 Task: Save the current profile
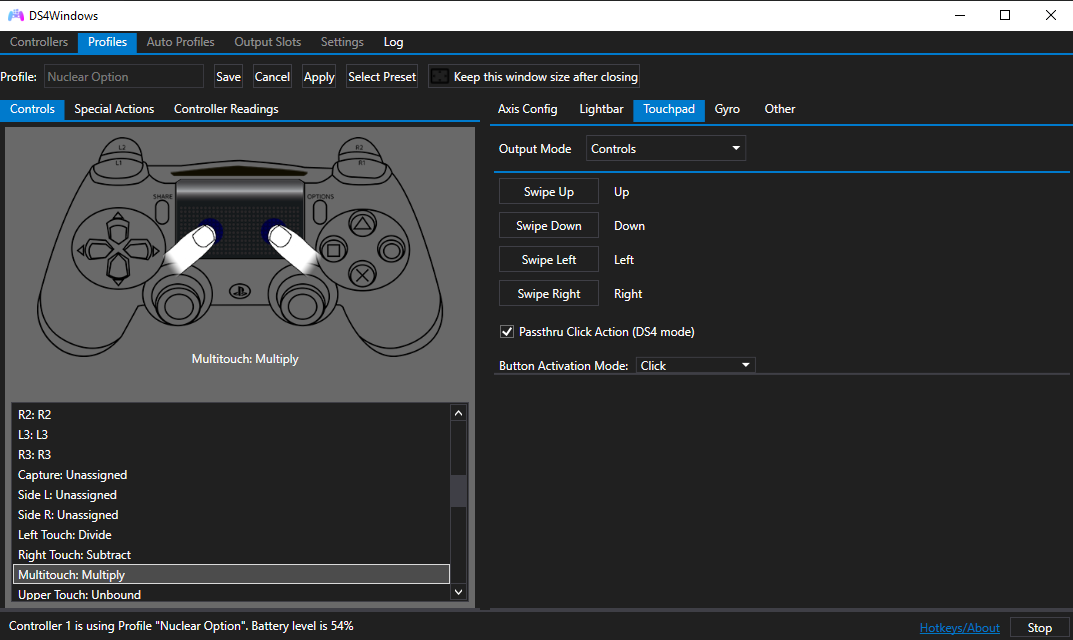[229, 77]
